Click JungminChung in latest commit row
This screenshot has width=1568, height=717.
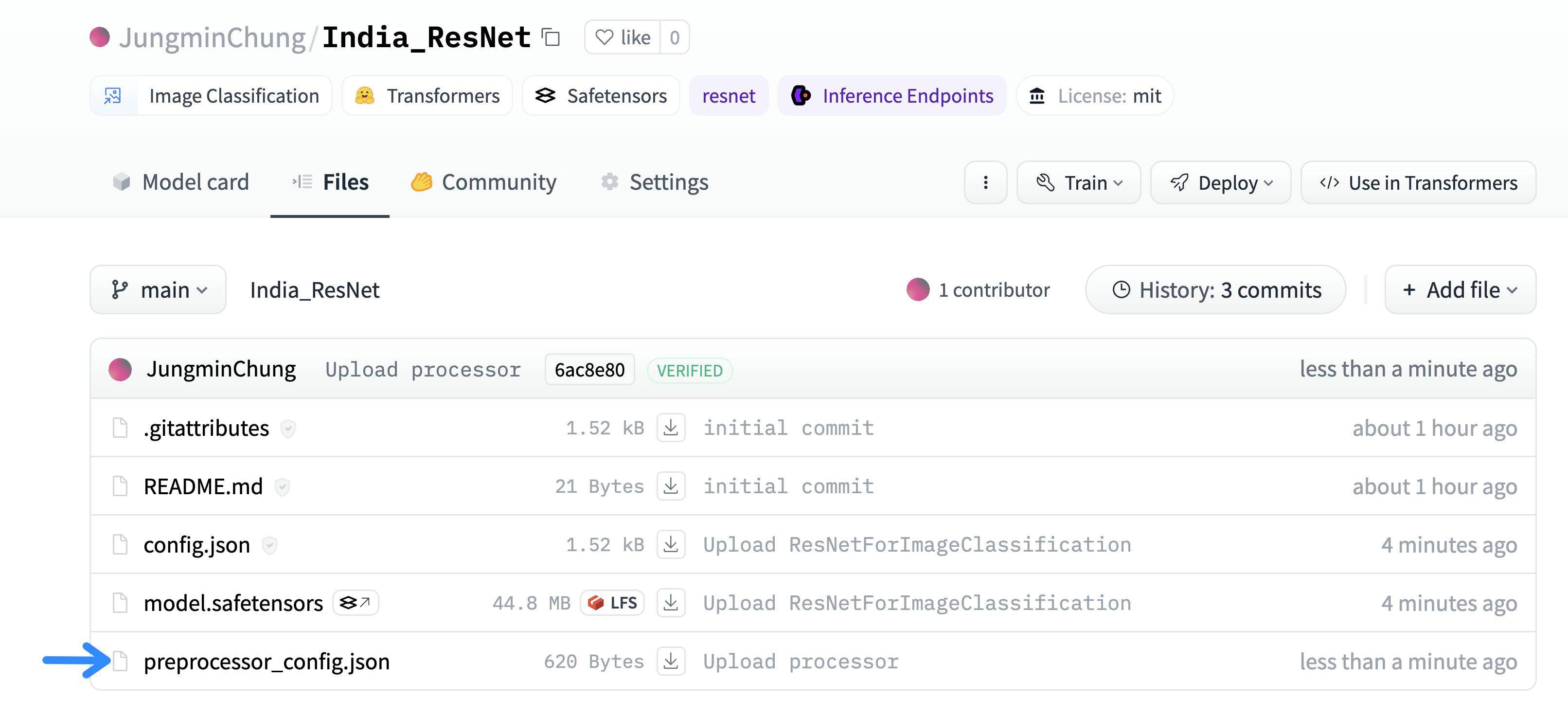coord(221,370)
